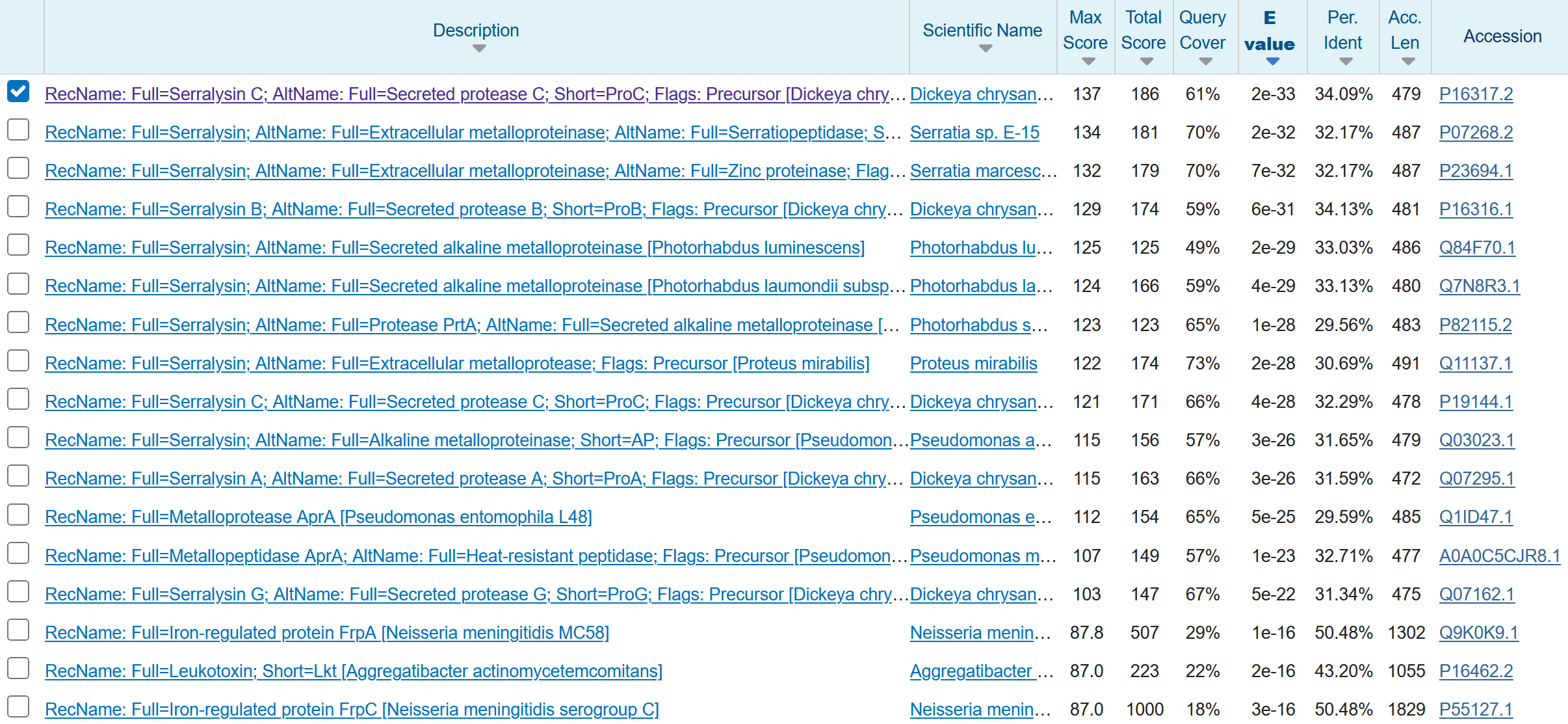Check the Serratia sp. E-15 row checkbox

[x=18, y=129]
